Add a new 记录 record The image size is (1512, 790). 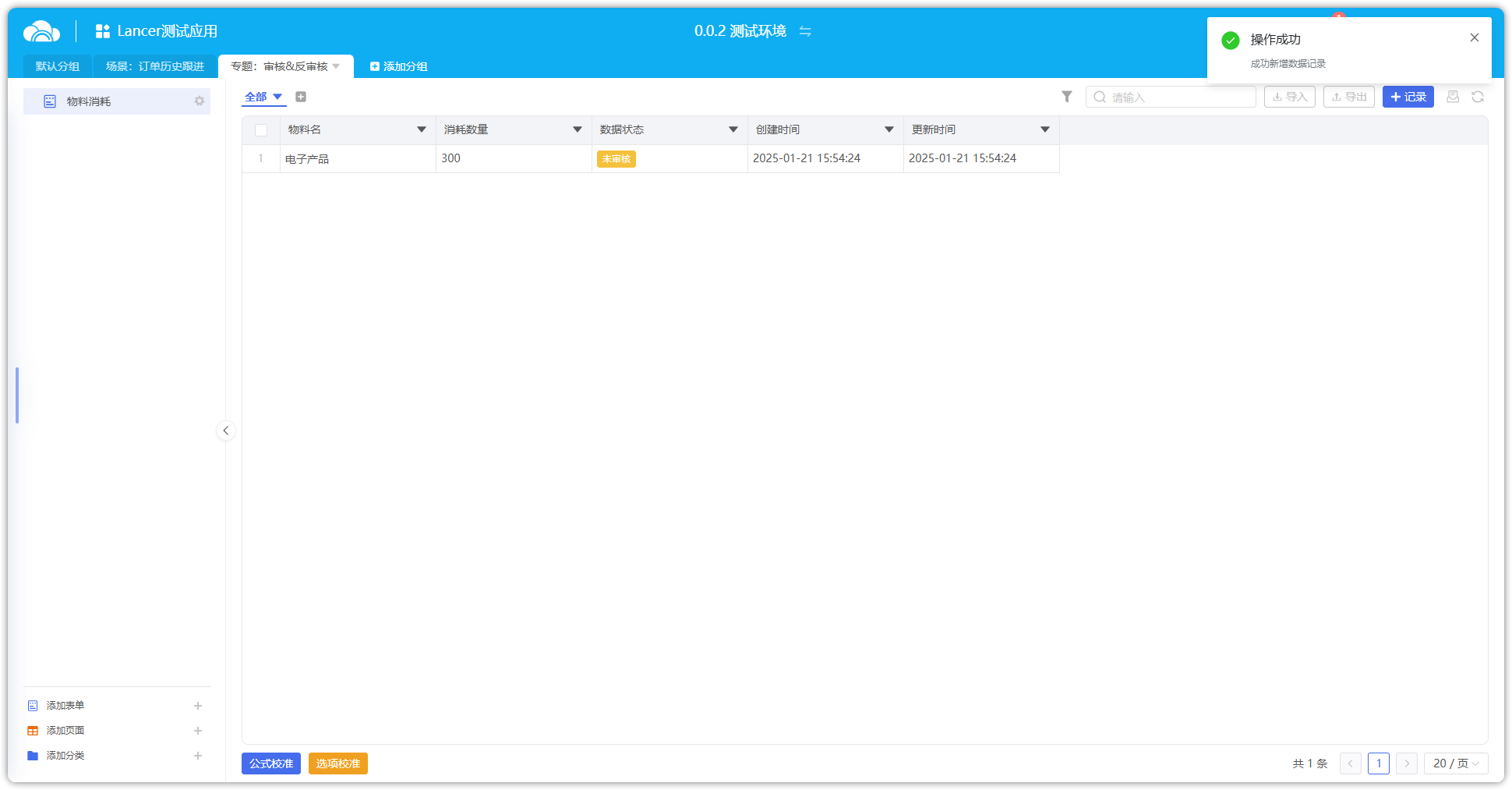(x=1408, y=97)
